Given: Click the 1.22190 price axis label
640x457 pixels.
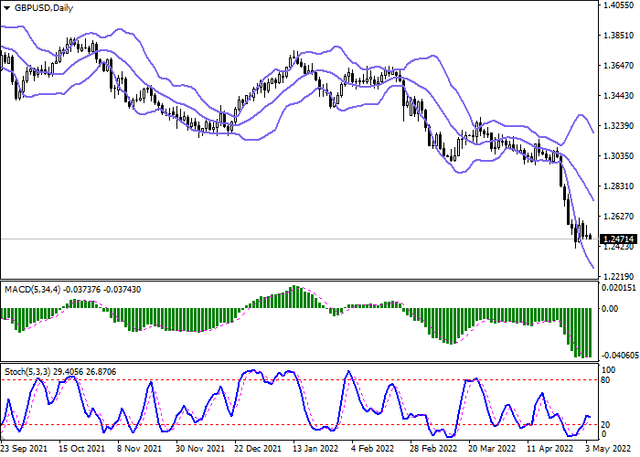Looking at the screenshot, I should pos(617,276).
